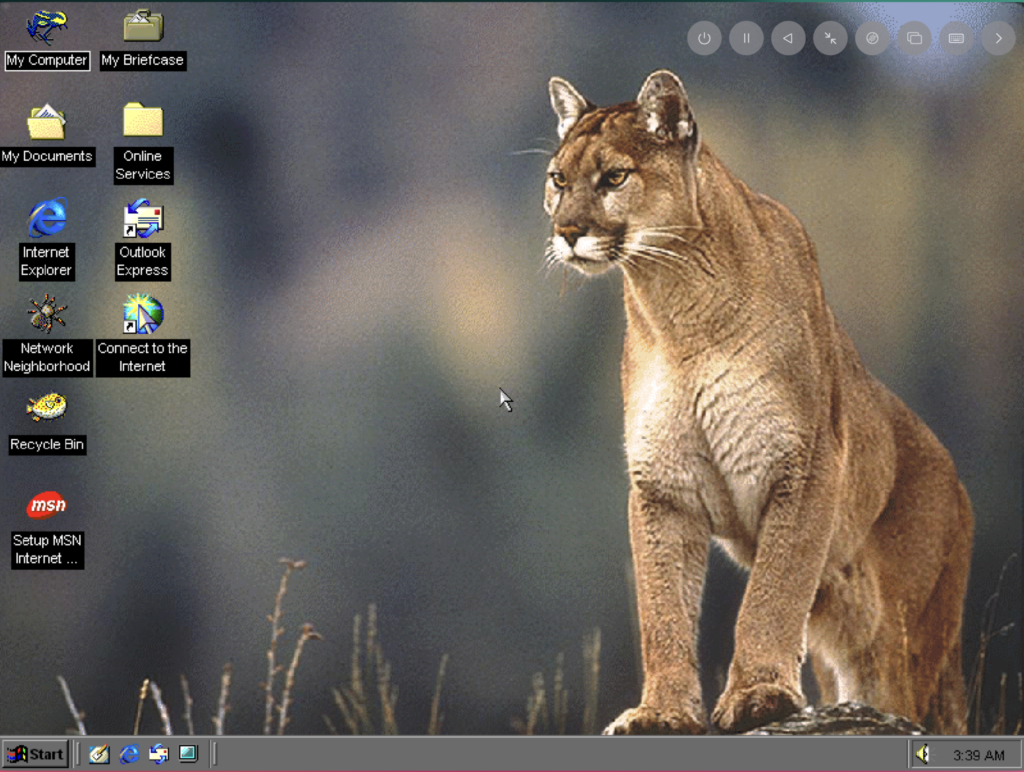Click the shrink arrows overlay button
Viewport: 1024px width, 772px height.
click(830, 39)
